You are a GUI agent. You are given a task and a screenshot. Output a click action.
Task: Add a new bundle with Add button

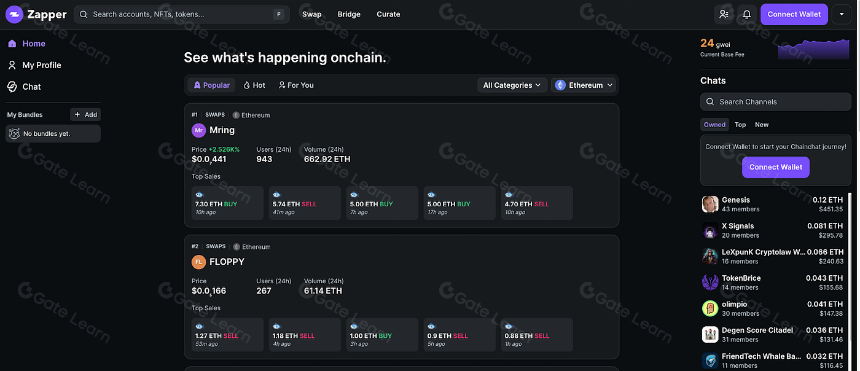pos(85,115)
